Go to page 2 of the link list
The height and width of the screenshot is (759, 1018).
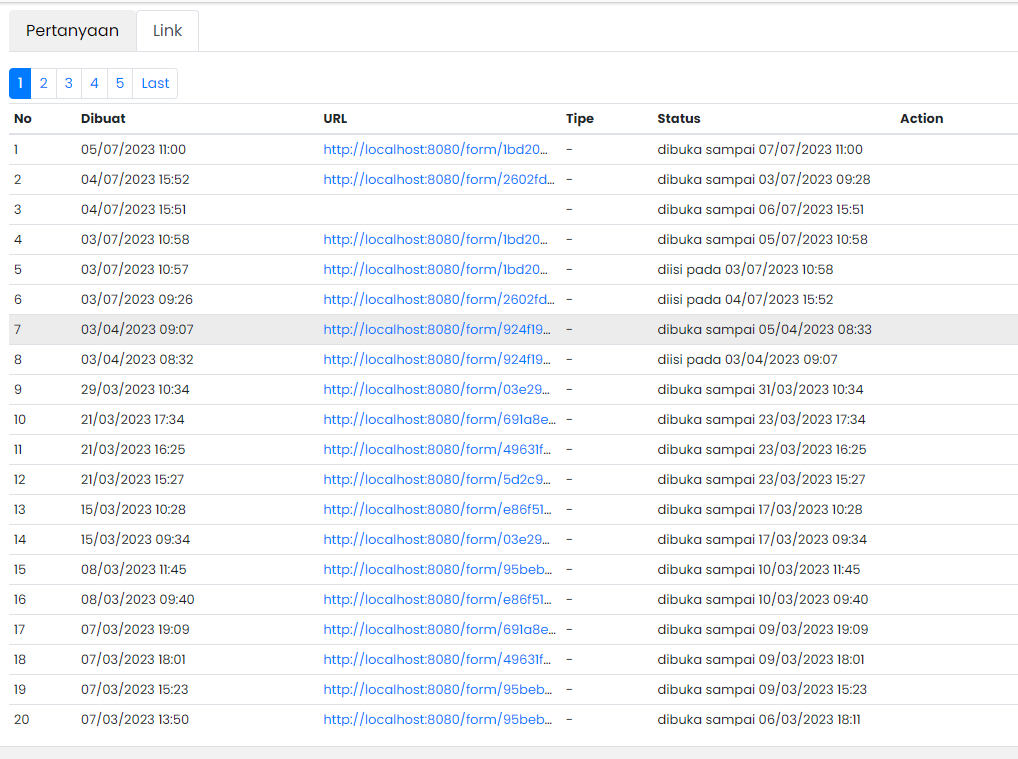coord(43,83)
